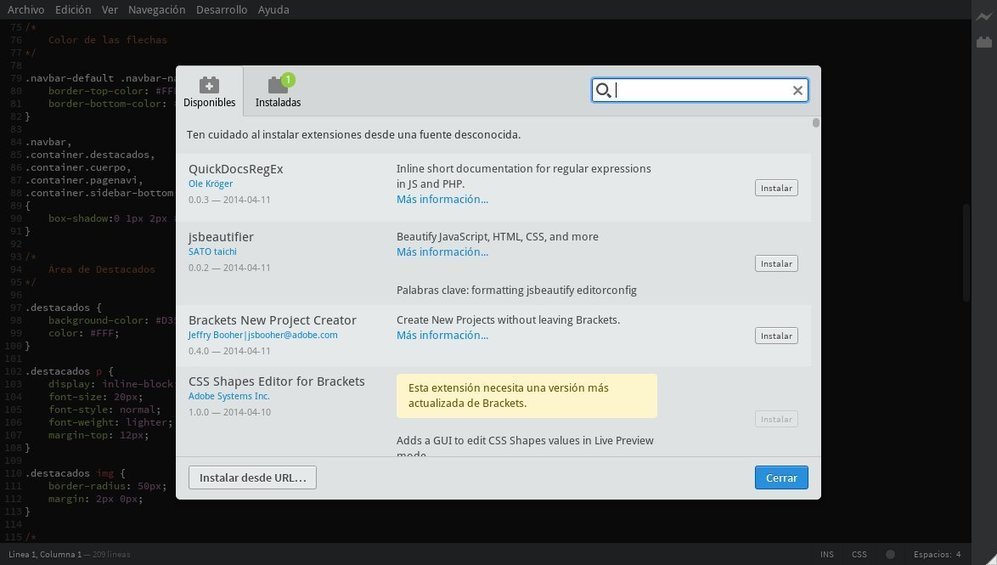Click the Live Preview lightning icon
Screen dimensions: 997x565
(x=984, y=16)
